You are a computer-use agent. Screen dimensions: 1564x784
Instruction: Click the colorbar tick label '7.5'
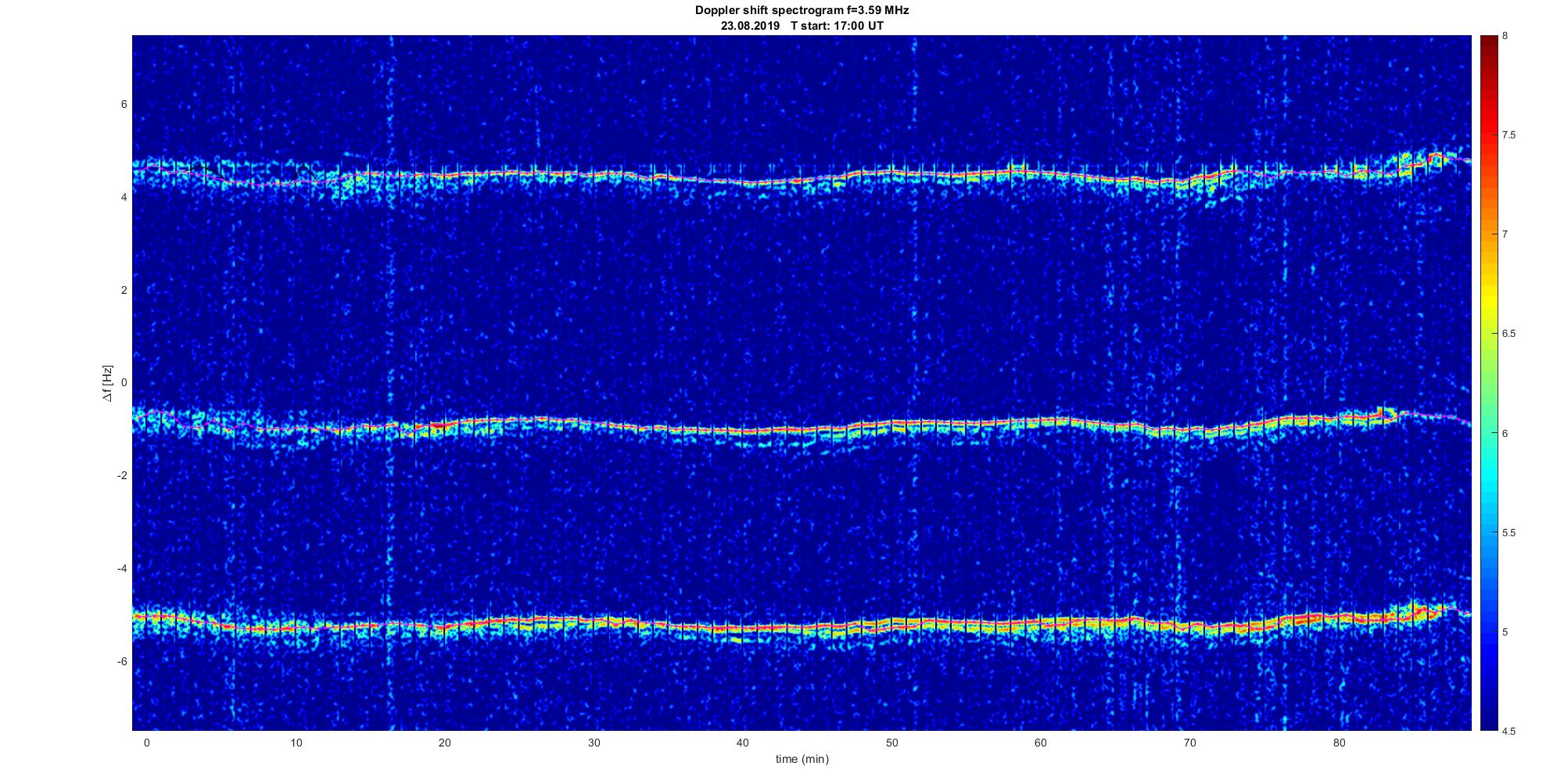click(x=1508, y=135)
